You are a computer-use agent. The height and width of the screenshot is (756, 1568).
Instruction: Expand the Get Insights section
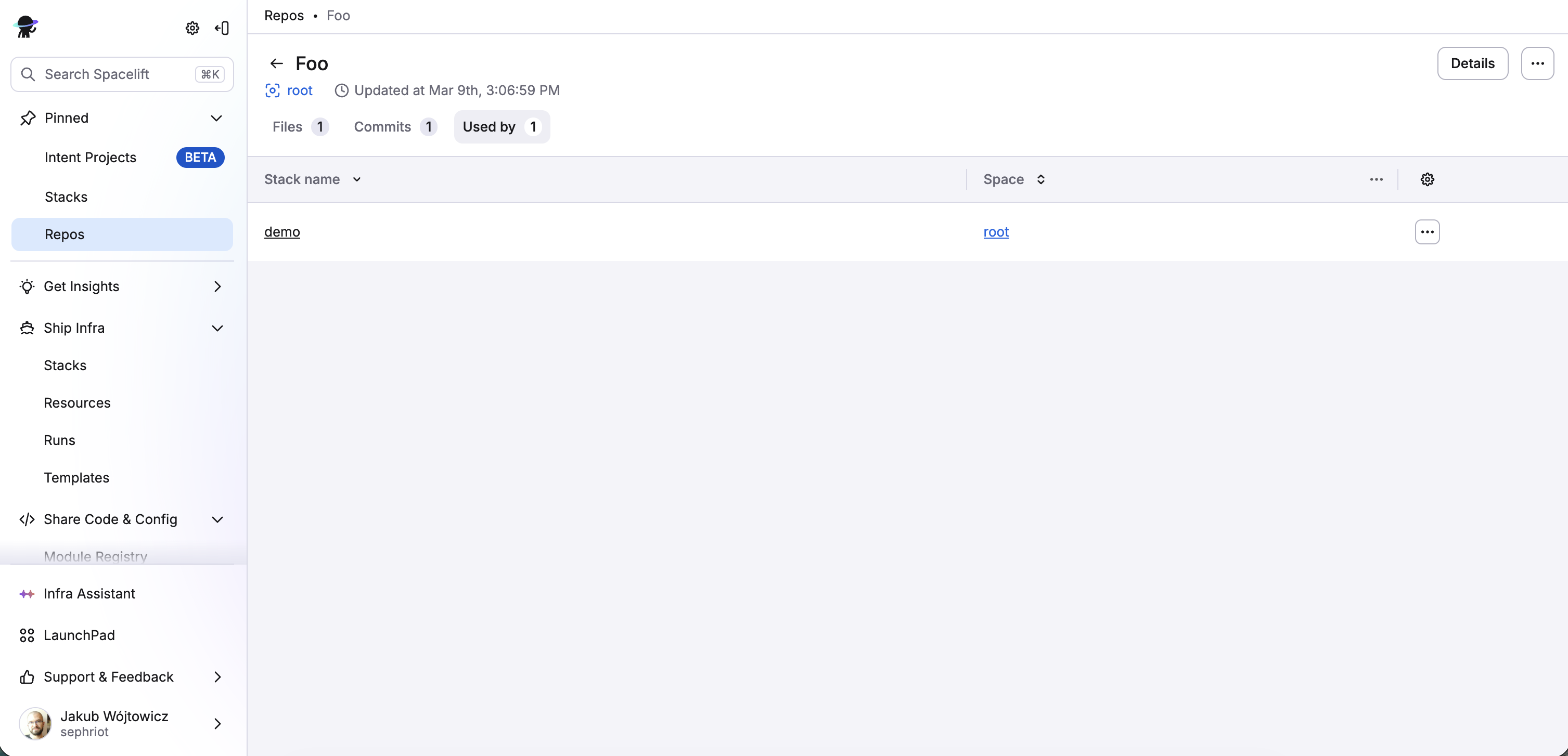click(x=217, y=286)
